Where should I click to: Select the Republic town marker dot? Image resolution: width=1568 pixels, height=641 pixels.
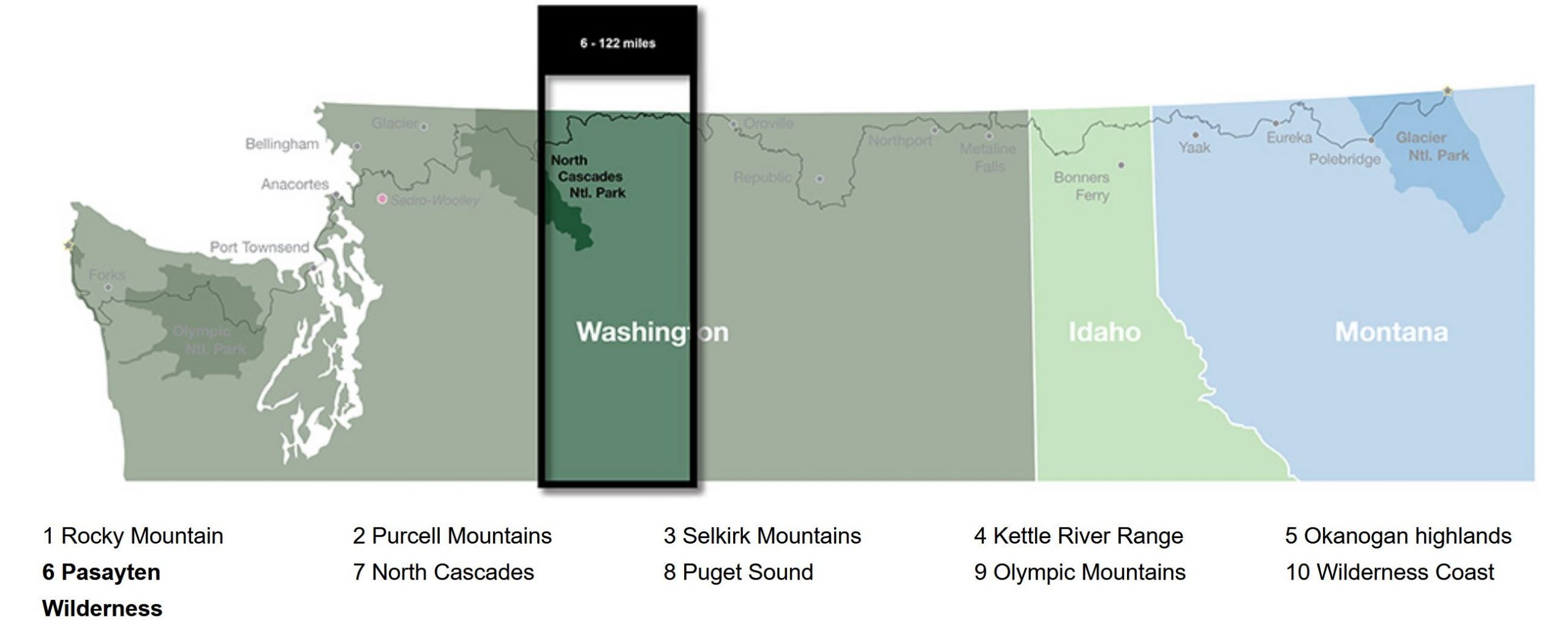tap(820, 179)
